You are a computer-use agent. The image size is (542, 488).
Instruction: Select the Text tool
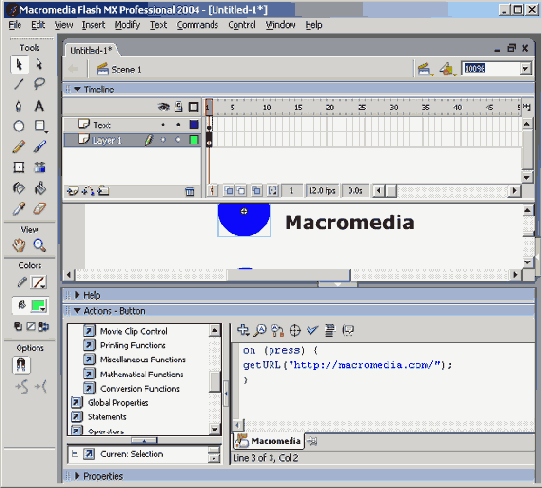39,106
